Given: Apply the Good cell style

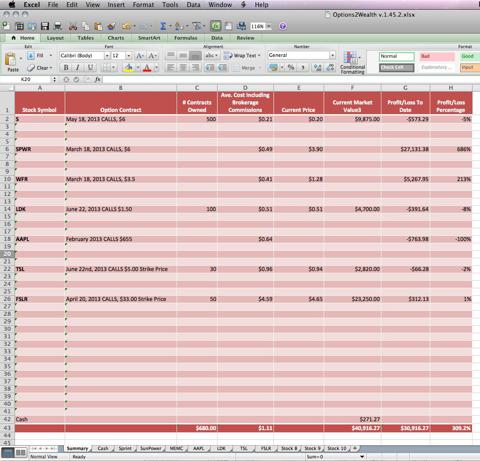Looking at the screenshot, I should pos(470,56).
